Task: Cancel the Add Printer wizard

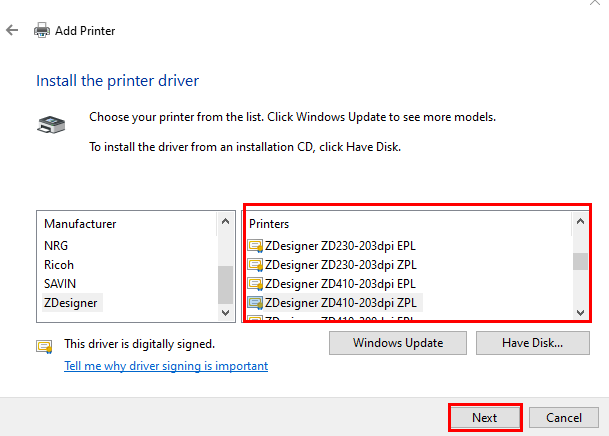Action: coord(564,418)
